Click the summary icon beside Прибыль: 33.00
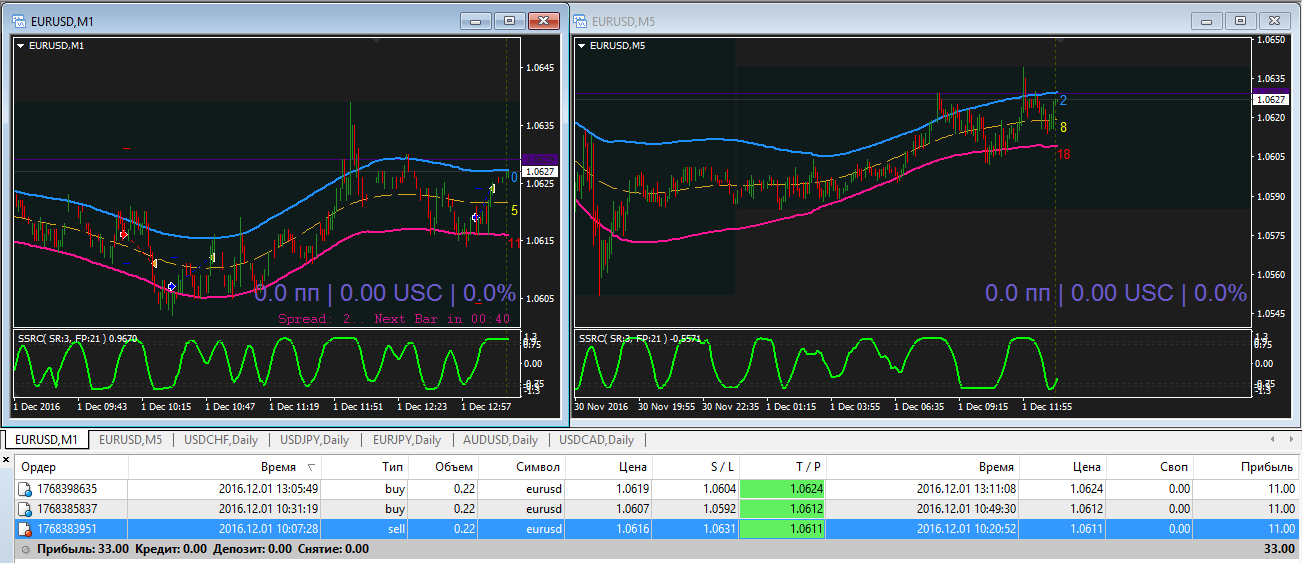Screen dimensions: 1302x563 pyautogui.click(x=25, y=548)
